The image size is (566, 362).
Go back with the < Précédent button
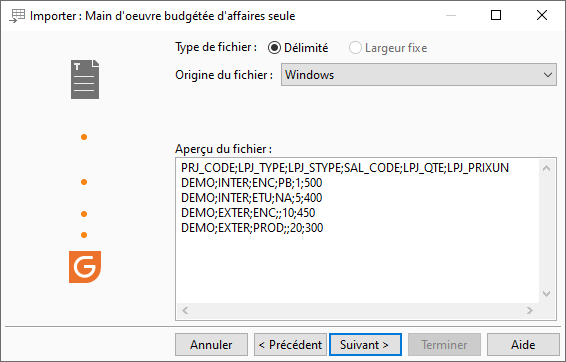(x=290, y=345)
